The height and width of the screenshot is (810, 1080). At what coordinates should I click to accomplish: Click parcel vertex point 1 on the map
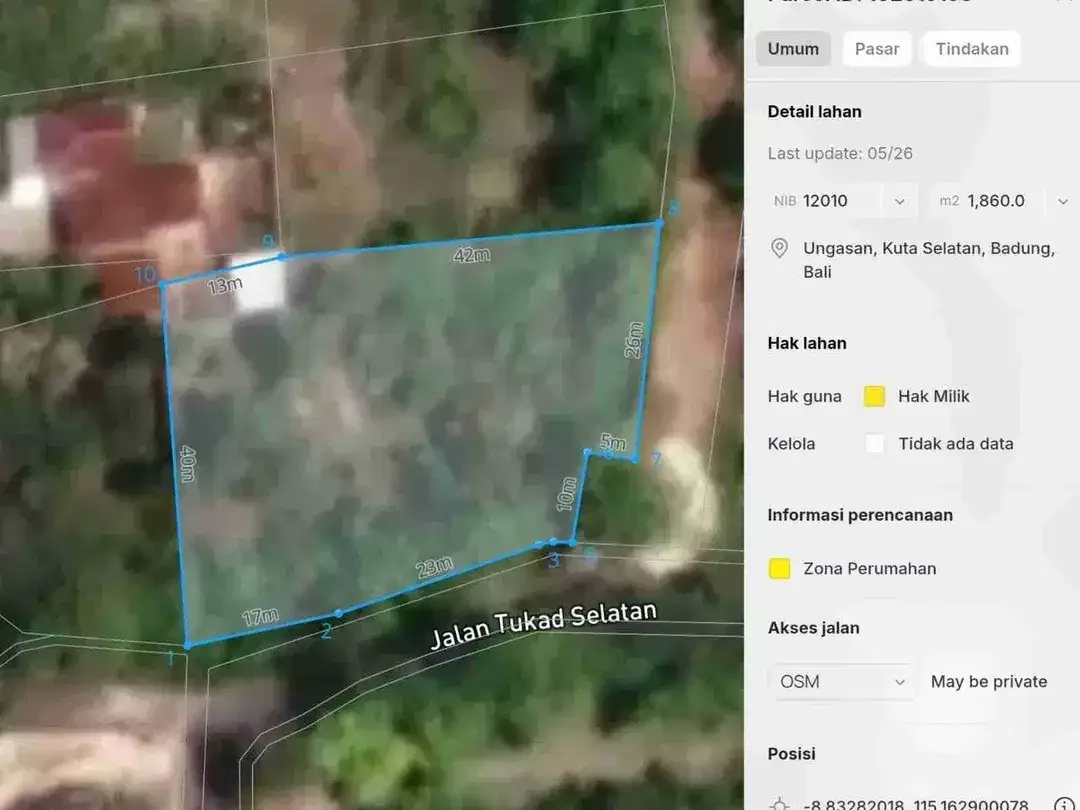187,645
